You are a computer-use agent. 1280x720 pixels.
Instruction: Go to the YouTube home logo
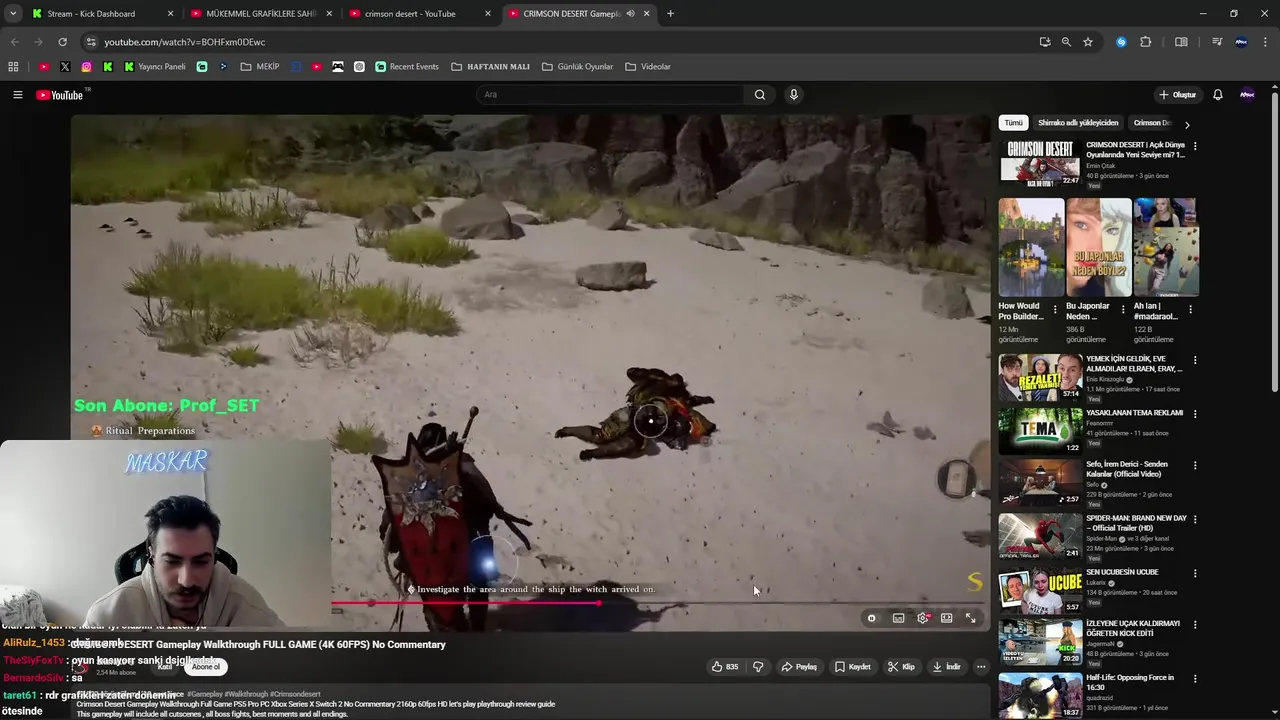(60, 95)
